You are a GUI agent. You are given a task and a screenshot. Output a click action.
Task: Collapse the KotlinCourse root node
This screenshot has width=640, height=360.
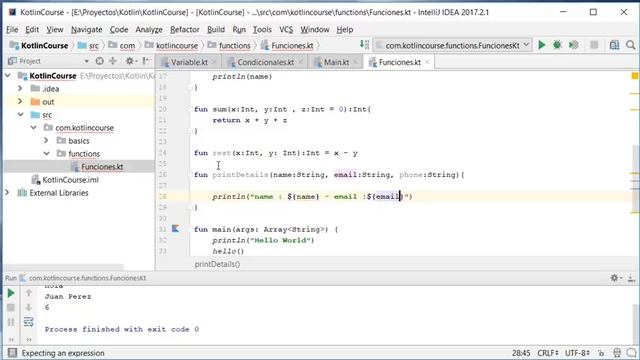(8, 76)
